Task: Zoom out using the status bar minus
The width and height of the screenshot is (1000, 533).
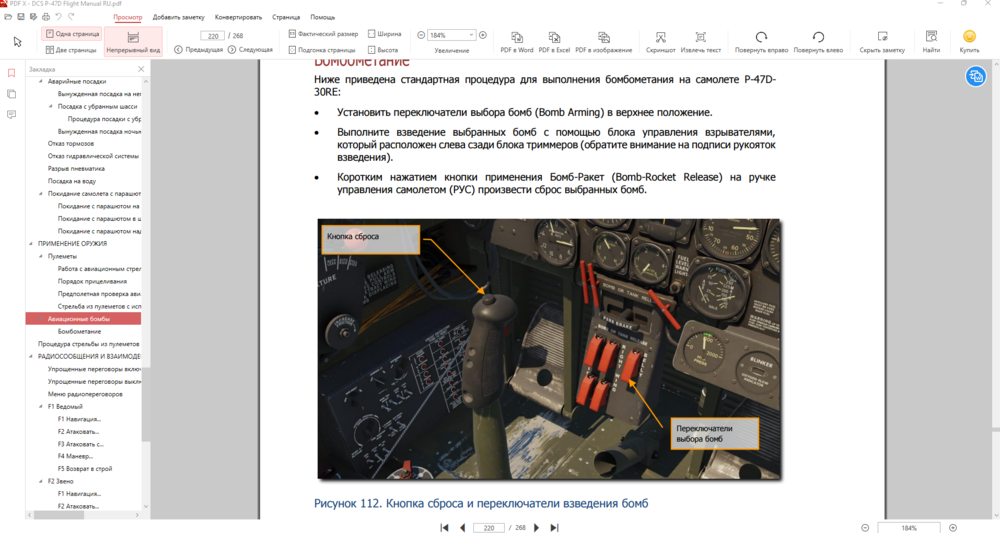Action: (865, 528)
